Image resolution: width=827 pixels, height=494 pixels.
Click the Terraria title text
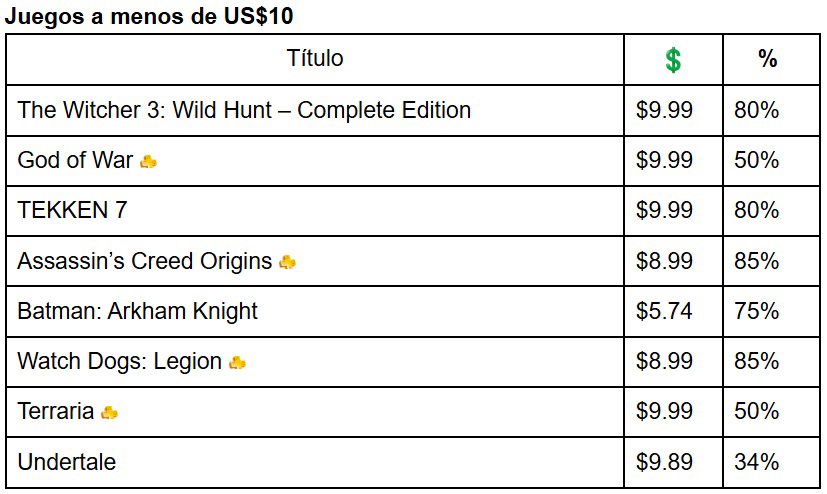55,411
